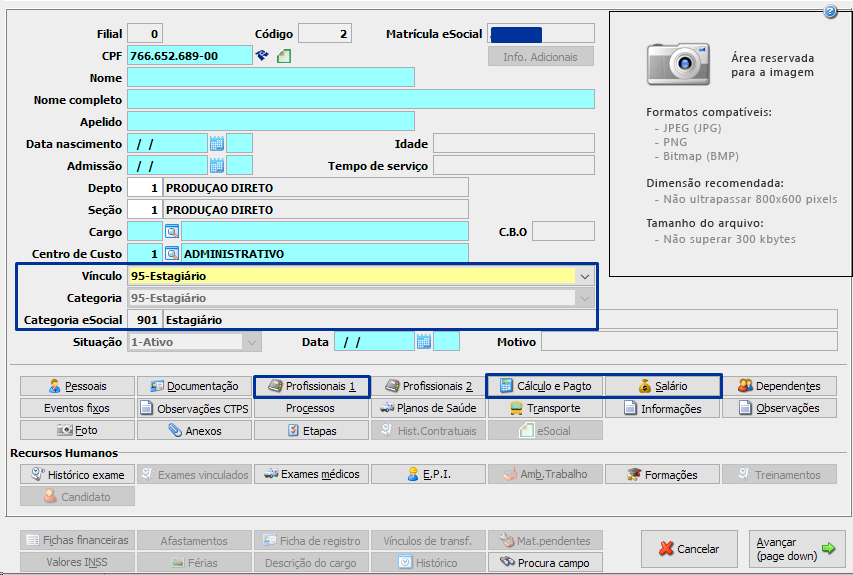
Task: Click the Situação Data field
Action: [374, 342]
